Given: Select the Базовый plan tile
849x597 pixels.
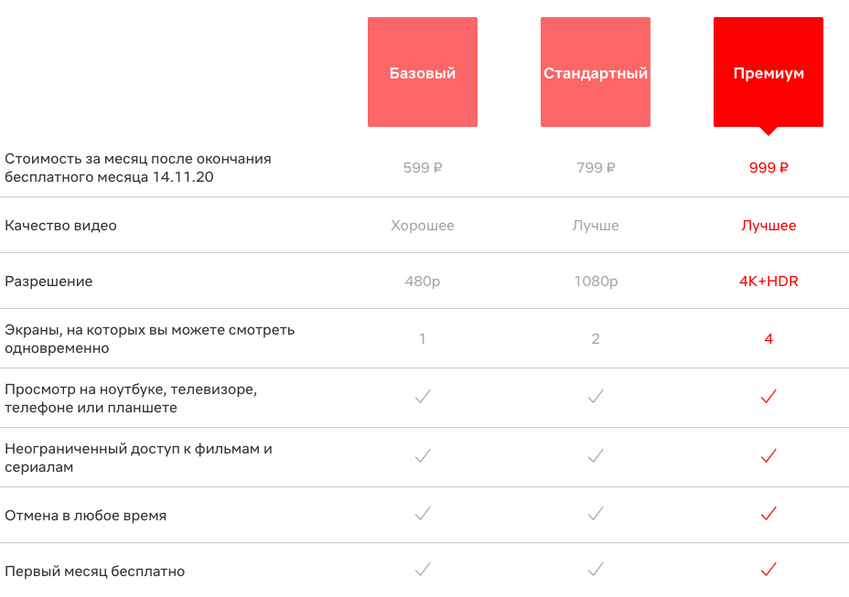Looking at the screenshot, I should 422,72.
